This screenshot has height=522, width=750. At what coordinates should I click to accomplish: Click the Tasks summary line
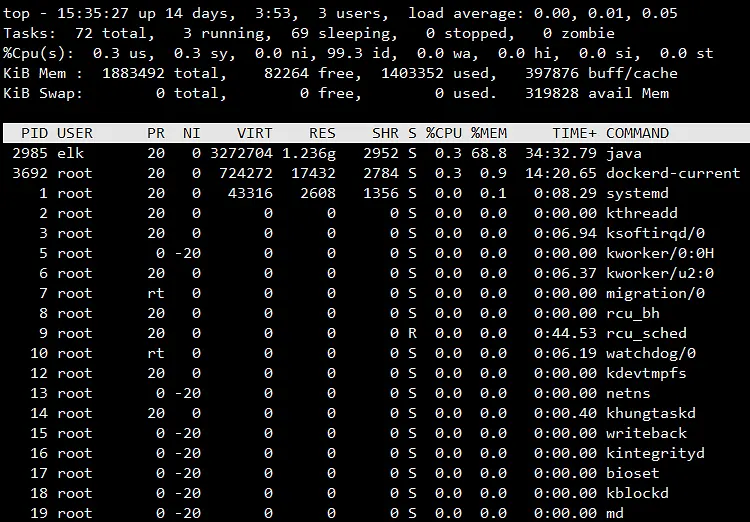309,33
